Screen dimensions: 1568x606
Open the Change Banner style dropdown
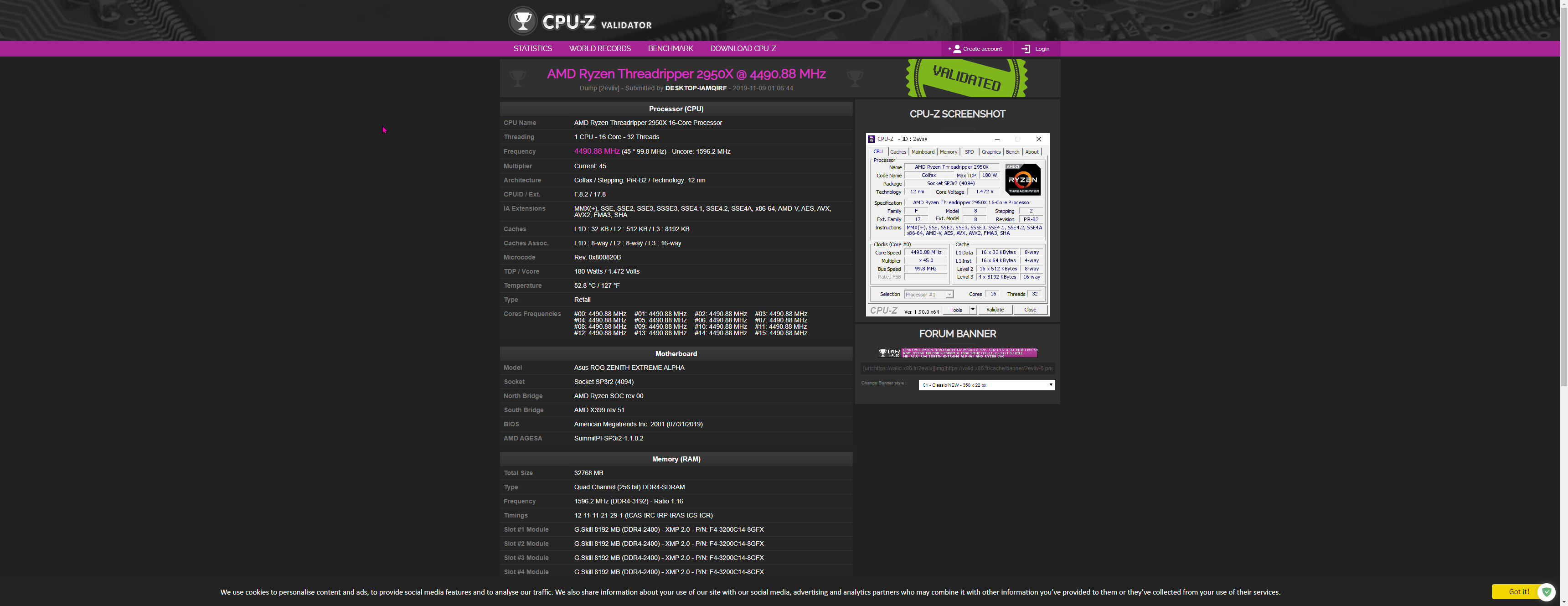click(x=986, y=385)
